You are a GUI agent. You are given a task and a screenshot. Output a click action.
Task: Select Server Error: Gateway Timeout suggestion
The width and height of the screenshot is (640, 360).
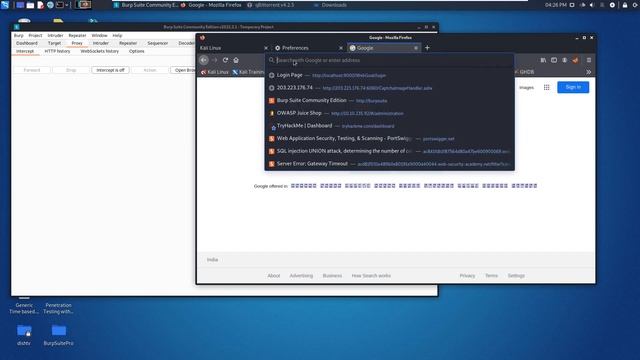click(389, 164)
